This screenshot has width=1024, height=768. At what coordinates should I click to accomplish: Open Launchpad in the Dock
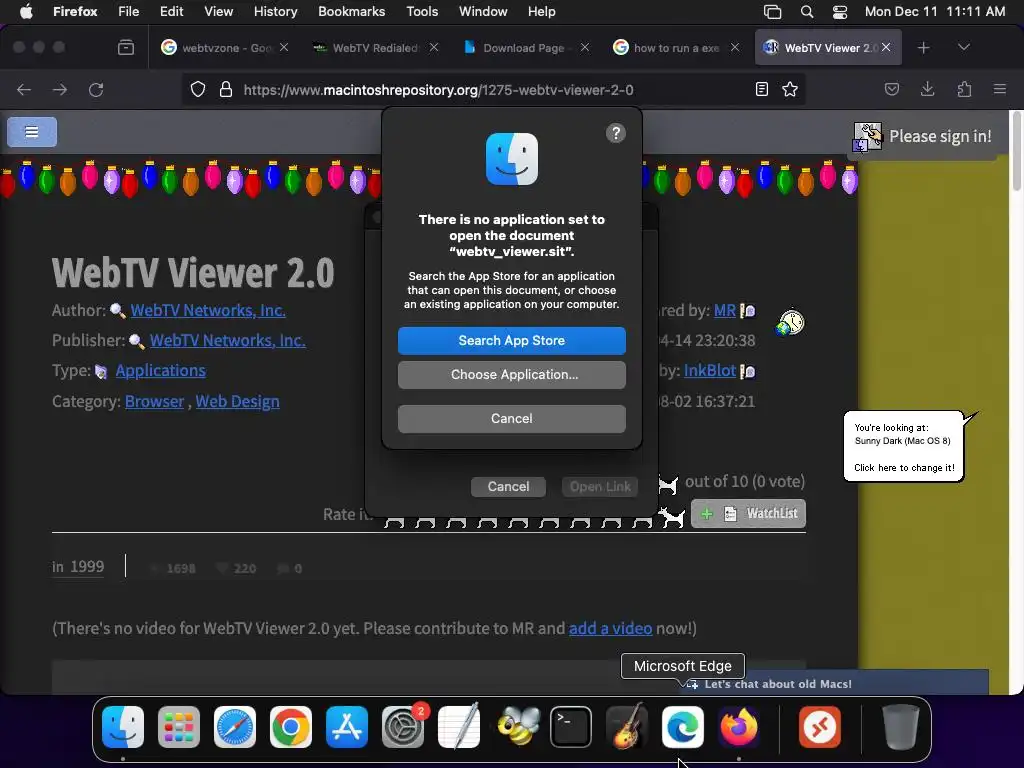pyautogui.click(x=179, y=727)
